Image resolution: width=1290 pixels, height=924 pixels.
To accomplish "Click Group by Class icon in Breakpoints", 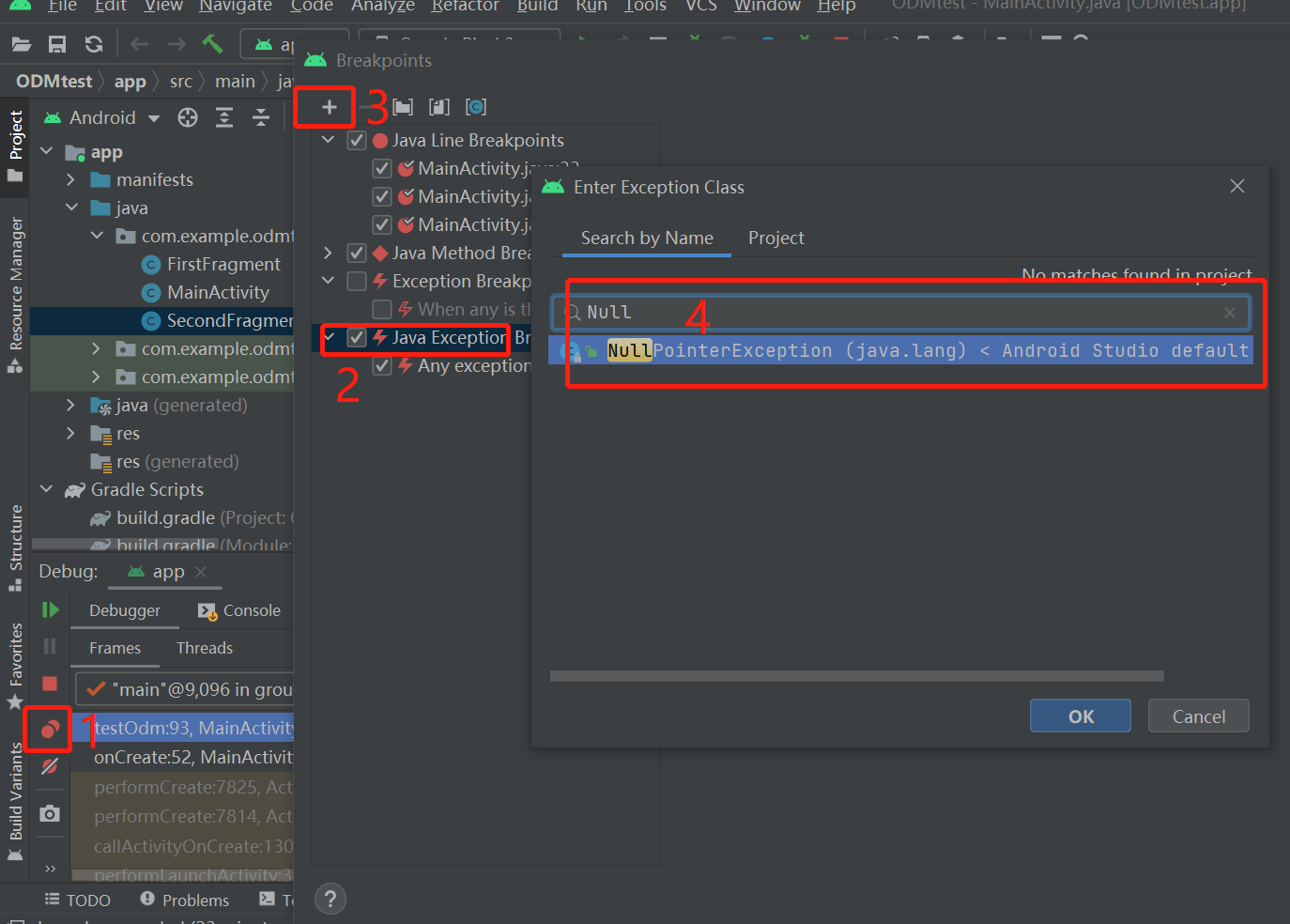I will click(x=476, y=107).
